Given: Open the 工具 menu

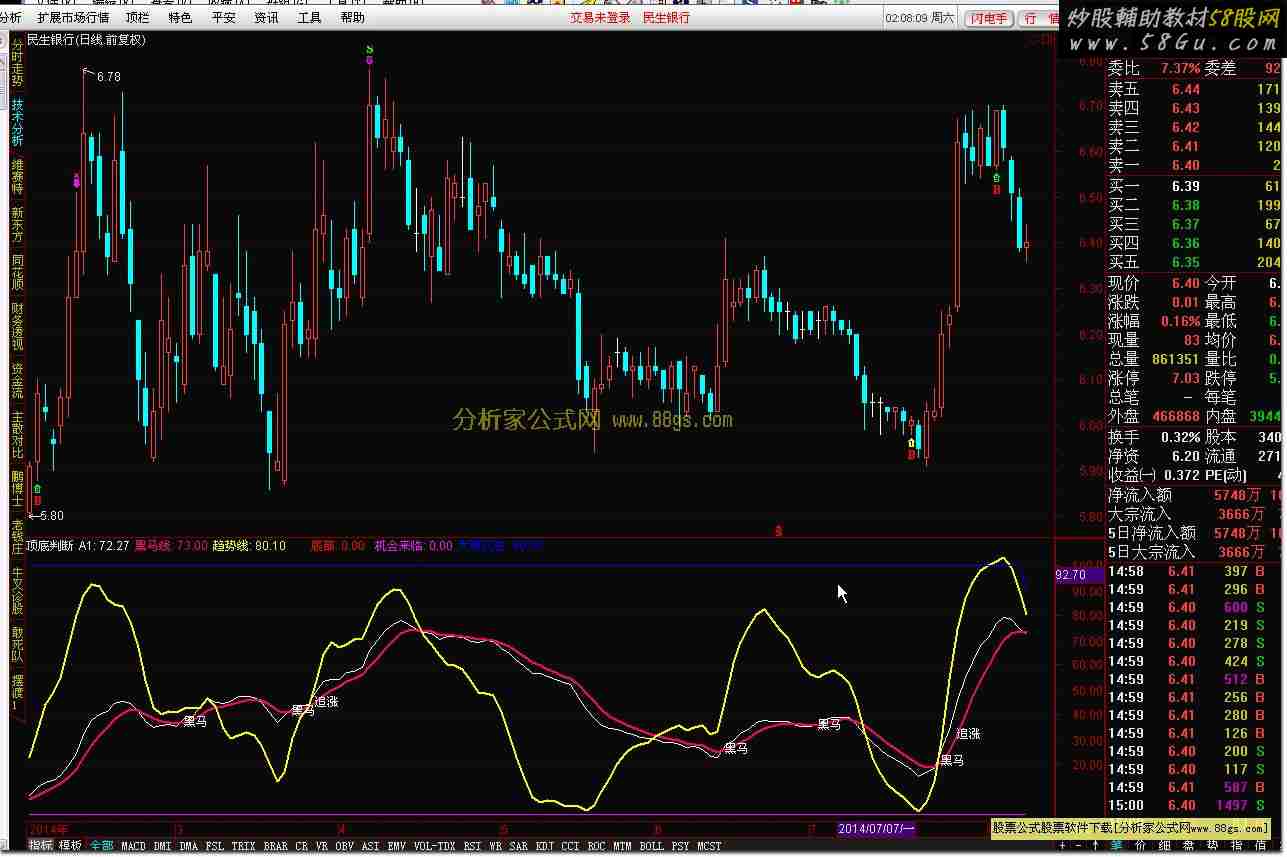Looking at the screenshot, I should point(309,18).
